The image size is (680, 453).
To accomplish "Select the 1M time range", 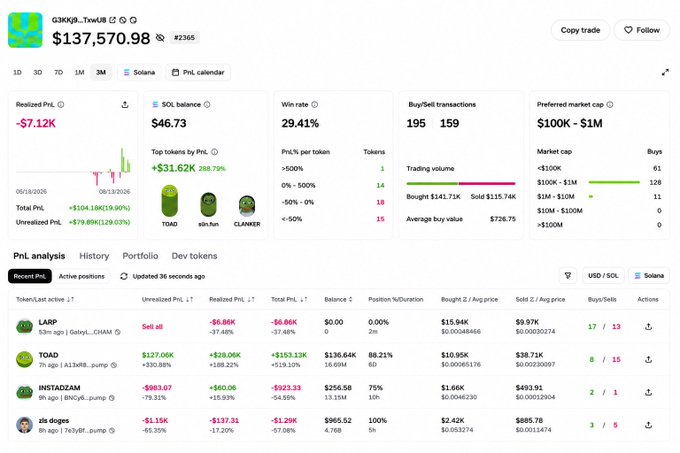I will (79, 72).
